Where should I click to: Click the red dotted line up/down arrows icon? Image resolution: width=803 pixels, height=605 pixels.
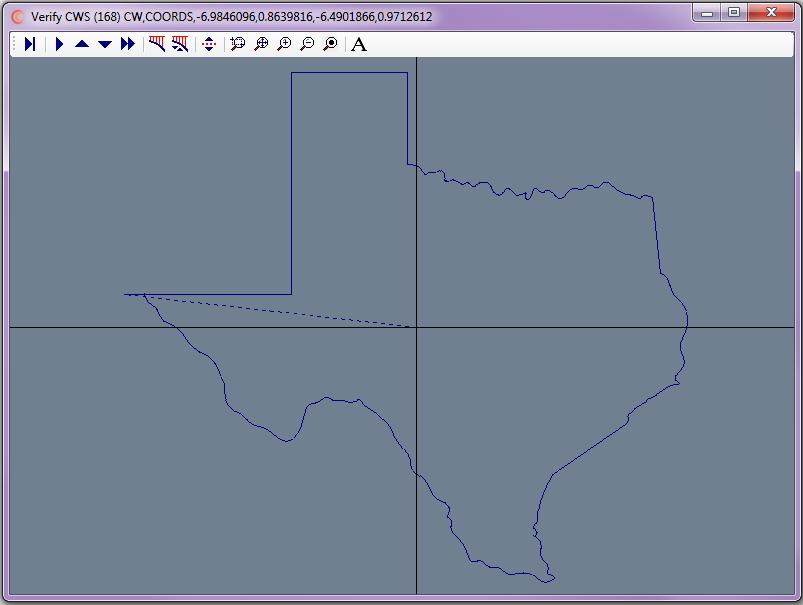click(208, 44)
